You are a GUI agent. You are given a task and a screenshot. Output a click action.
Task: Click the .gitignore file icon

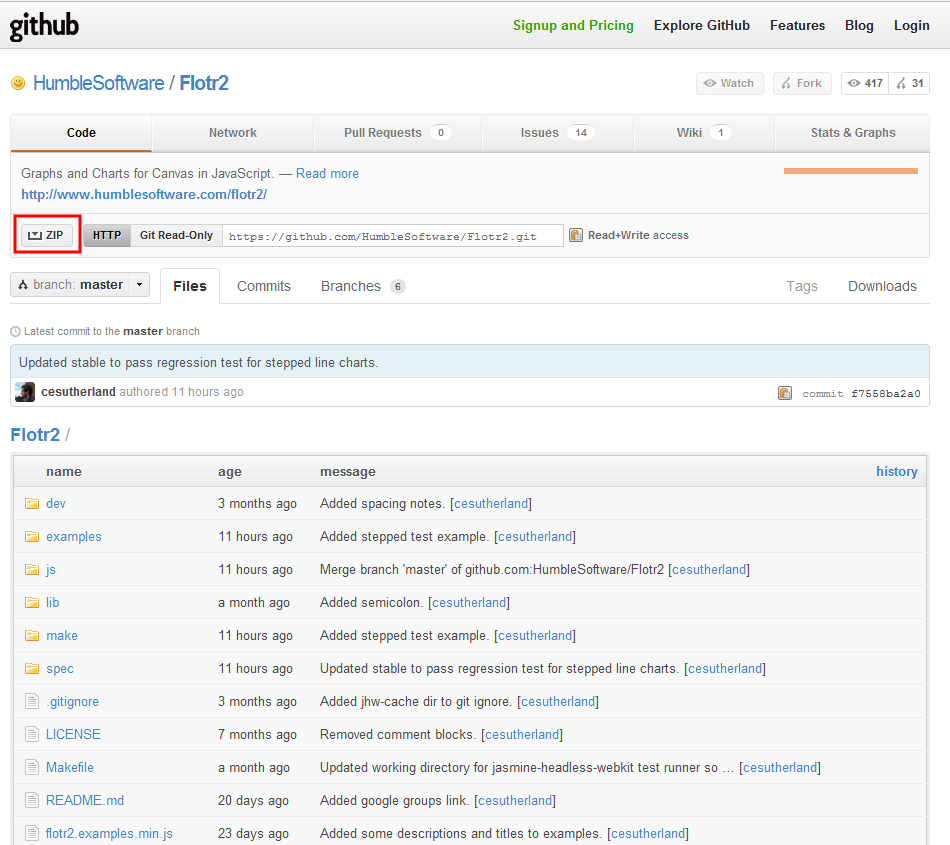click(32, 701)
